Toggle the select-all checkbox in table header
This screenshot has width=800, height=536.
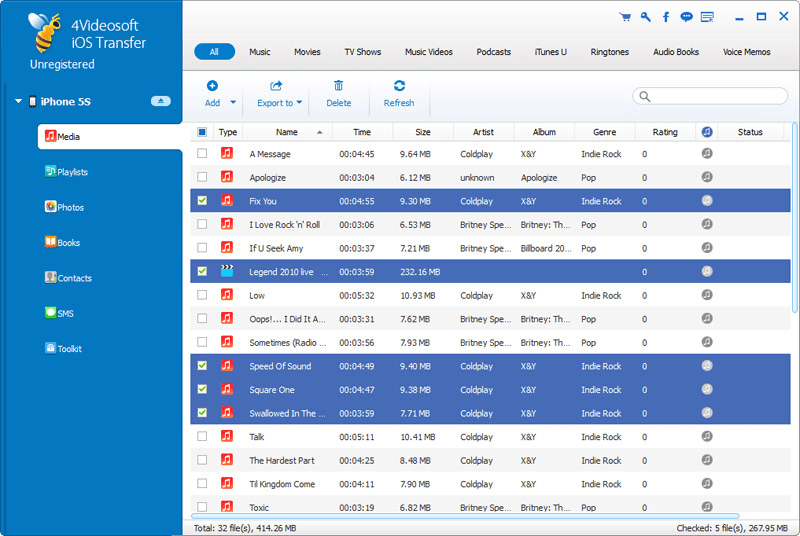(202, 132)
